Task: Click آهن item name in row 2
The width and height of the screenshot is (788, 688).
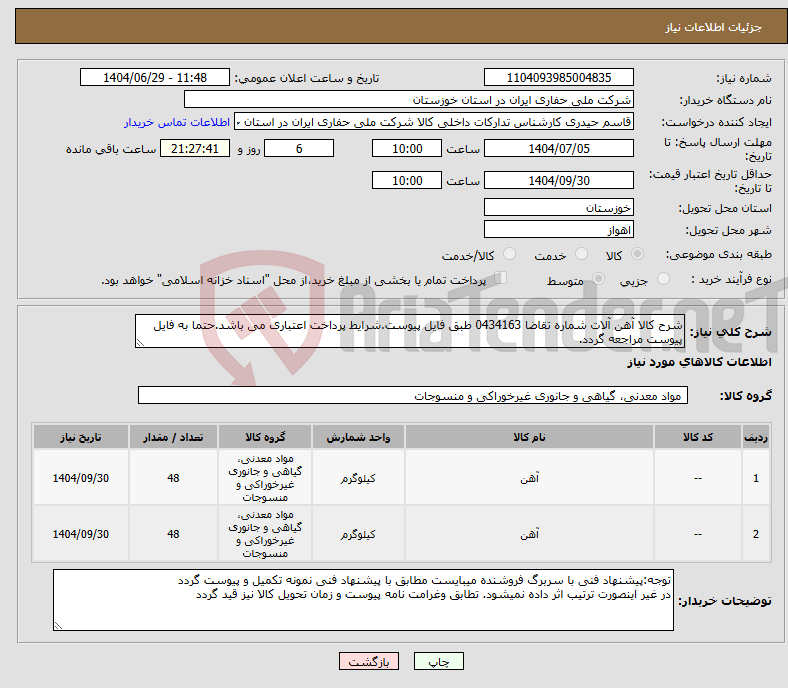Action: pos(529,534)
